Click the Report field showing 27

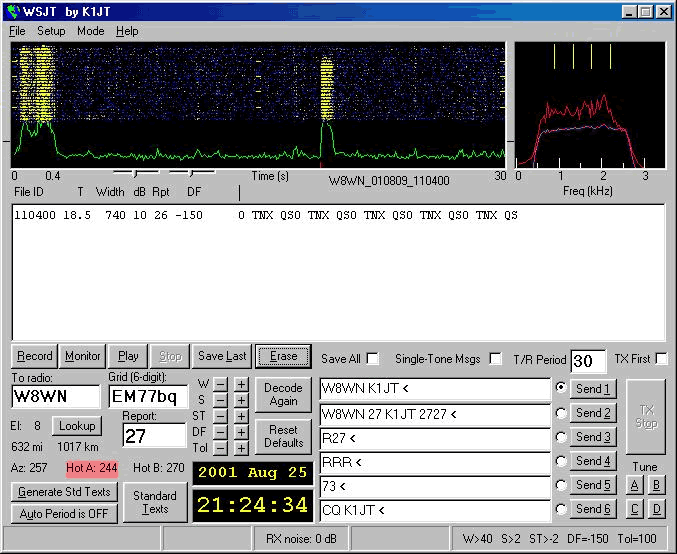154,436
